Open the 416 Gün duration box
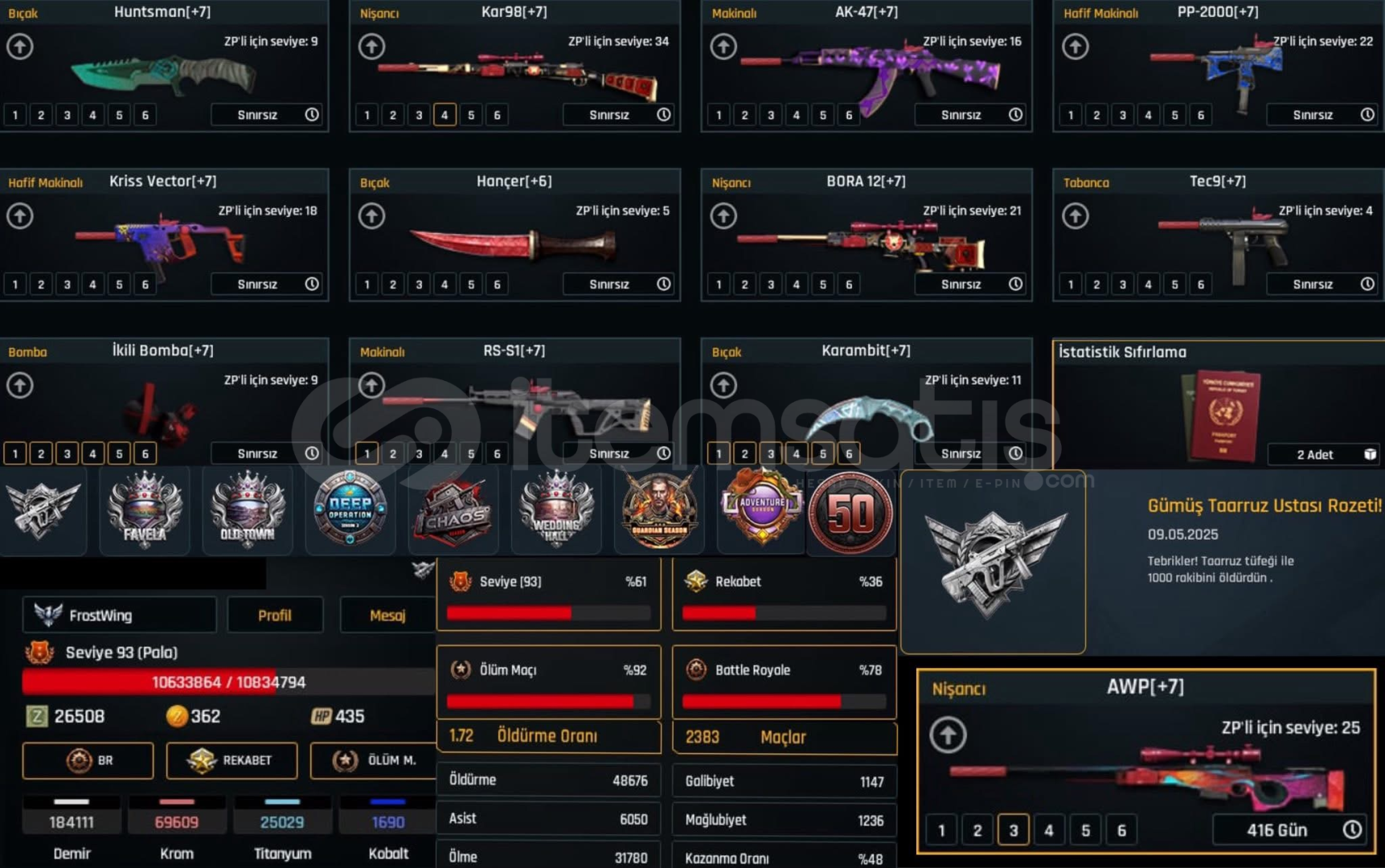The width and height of the screenshot is (1385, 868). click(x=1276, y=829)
